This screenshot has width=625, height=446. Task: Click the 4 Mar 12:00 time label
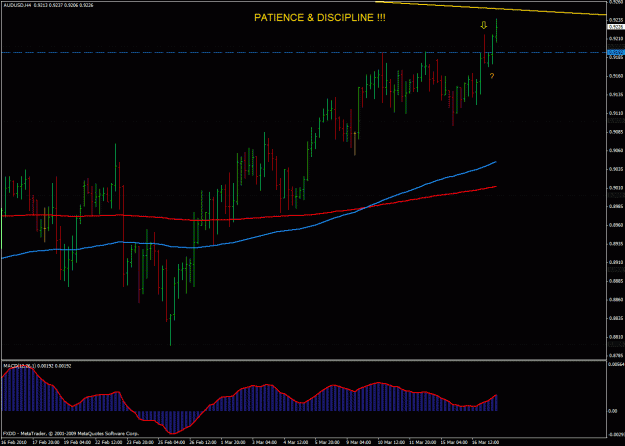click(x=297, y=442)
